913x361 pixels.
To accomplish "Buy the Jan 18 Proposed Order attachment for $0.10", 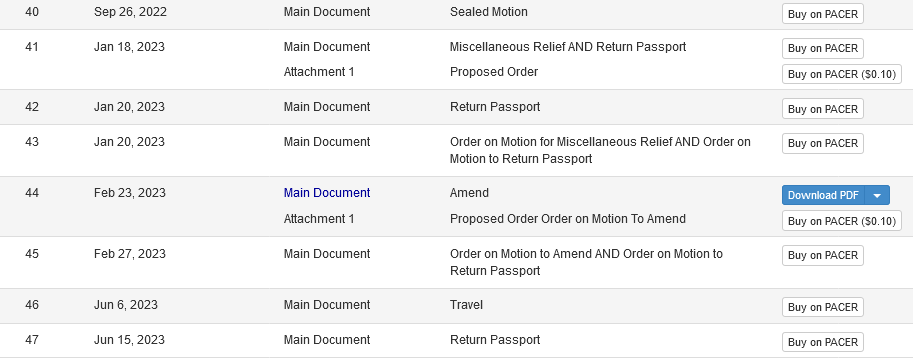I will (841, 74).
